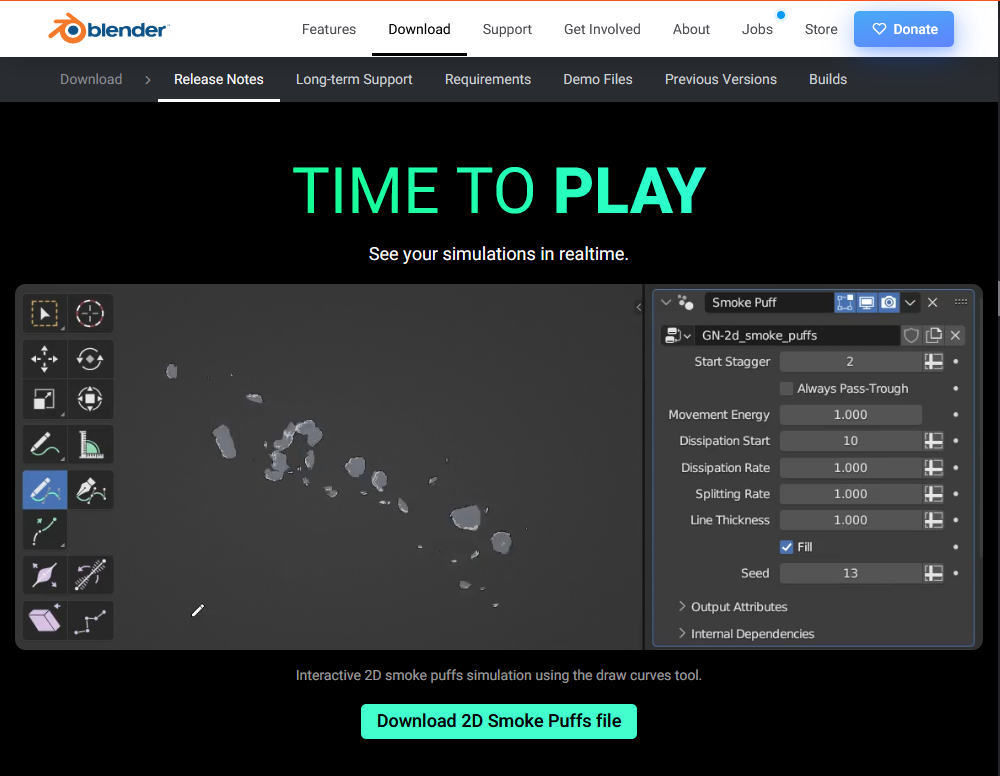Click the modifier drag handle dots

[961, 302]
